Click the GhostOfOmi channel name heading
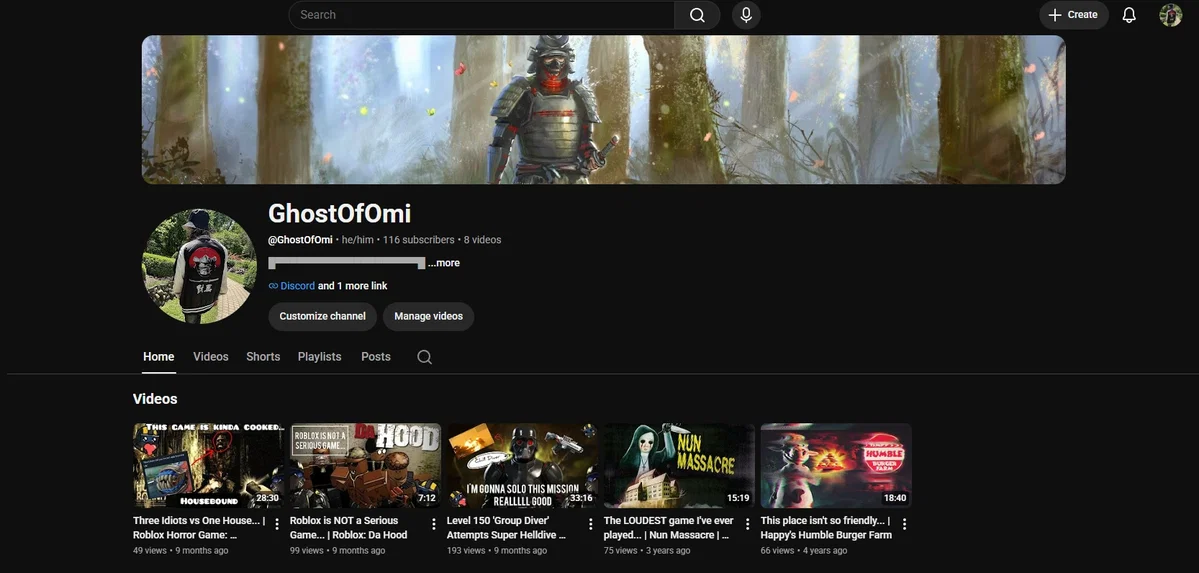Screen dimensions: 1199x573 (x=340, y=213)
